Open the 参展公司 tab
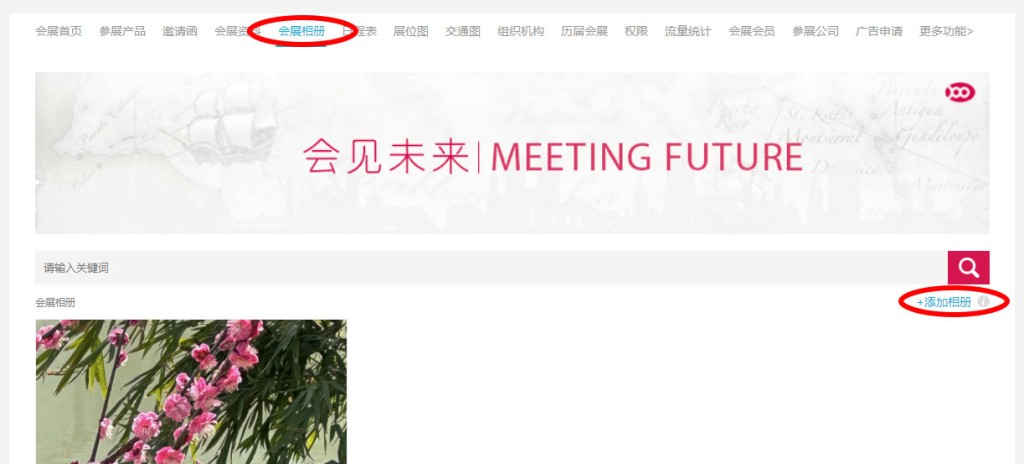Screen dimensions: 1024x464 click(815, 31)
